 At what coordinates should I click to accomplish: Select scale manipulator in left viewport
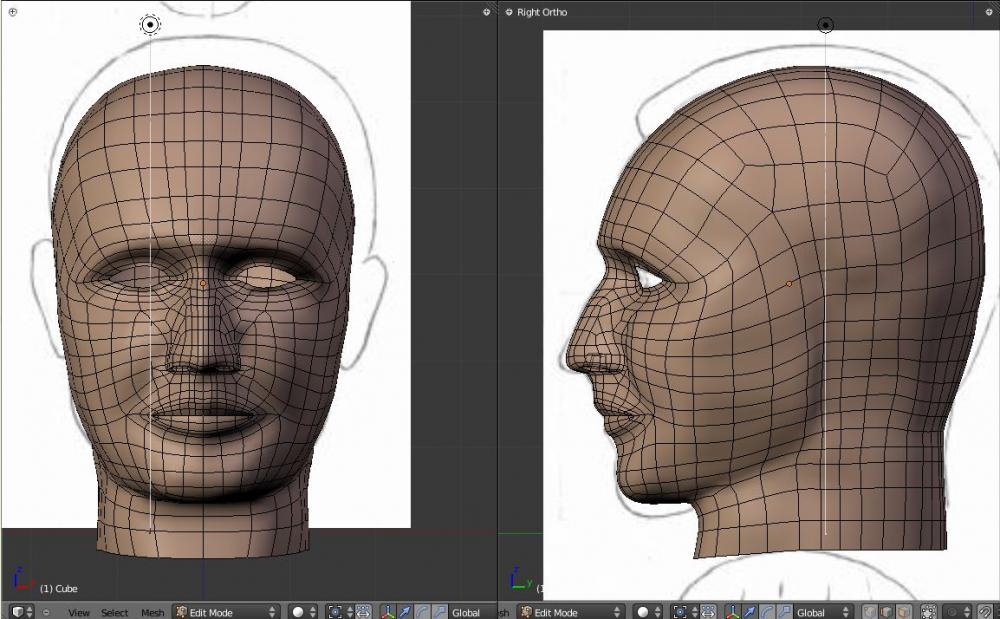pos(439,612)
